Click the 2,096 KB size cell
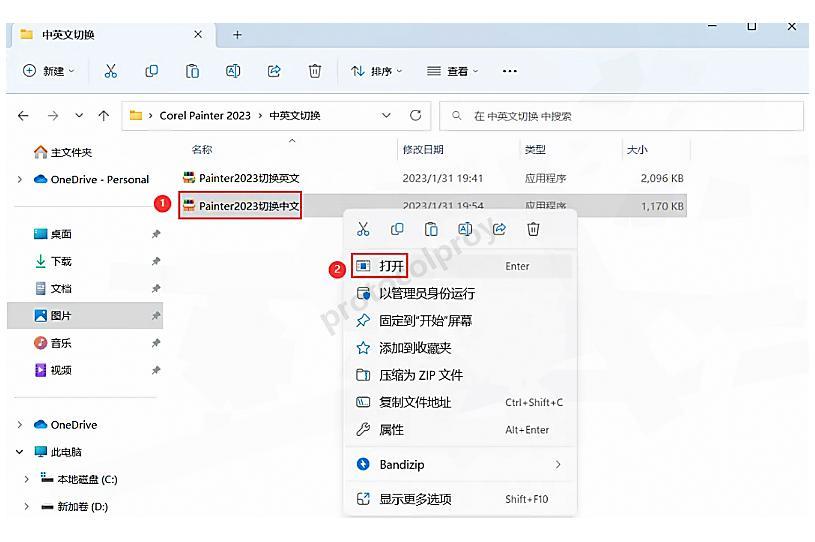 pos(662,178)
